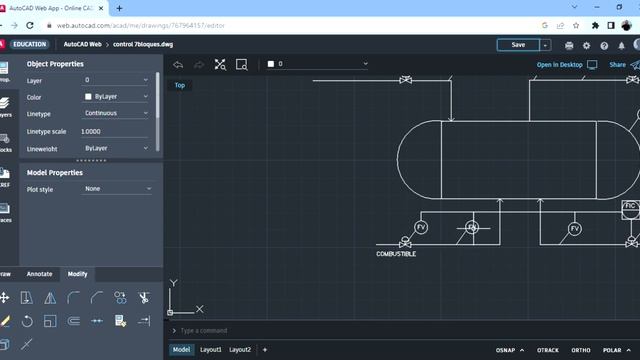Click Open in Desktop link

pyautogui.click(x=567, y=65)
